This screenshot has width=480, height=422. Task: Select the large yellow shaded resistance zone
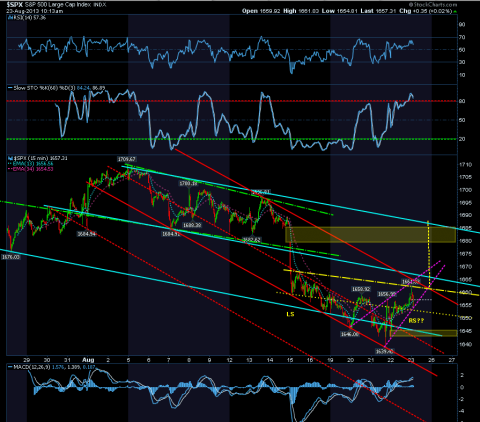[370, 235]
